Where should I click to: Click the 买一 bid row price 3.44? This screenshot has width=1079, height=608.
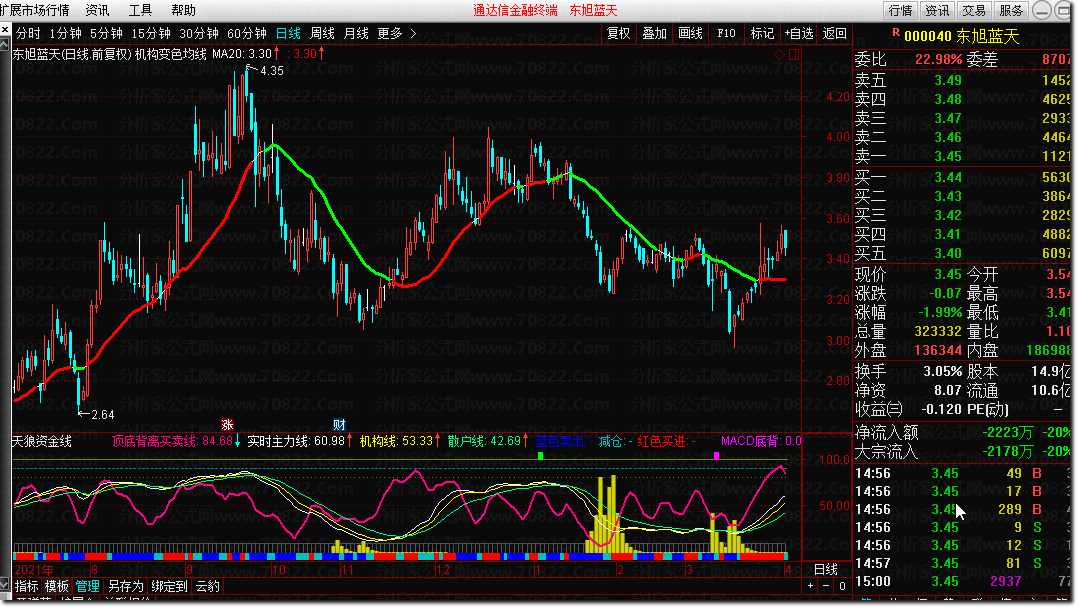click(948, 177)
